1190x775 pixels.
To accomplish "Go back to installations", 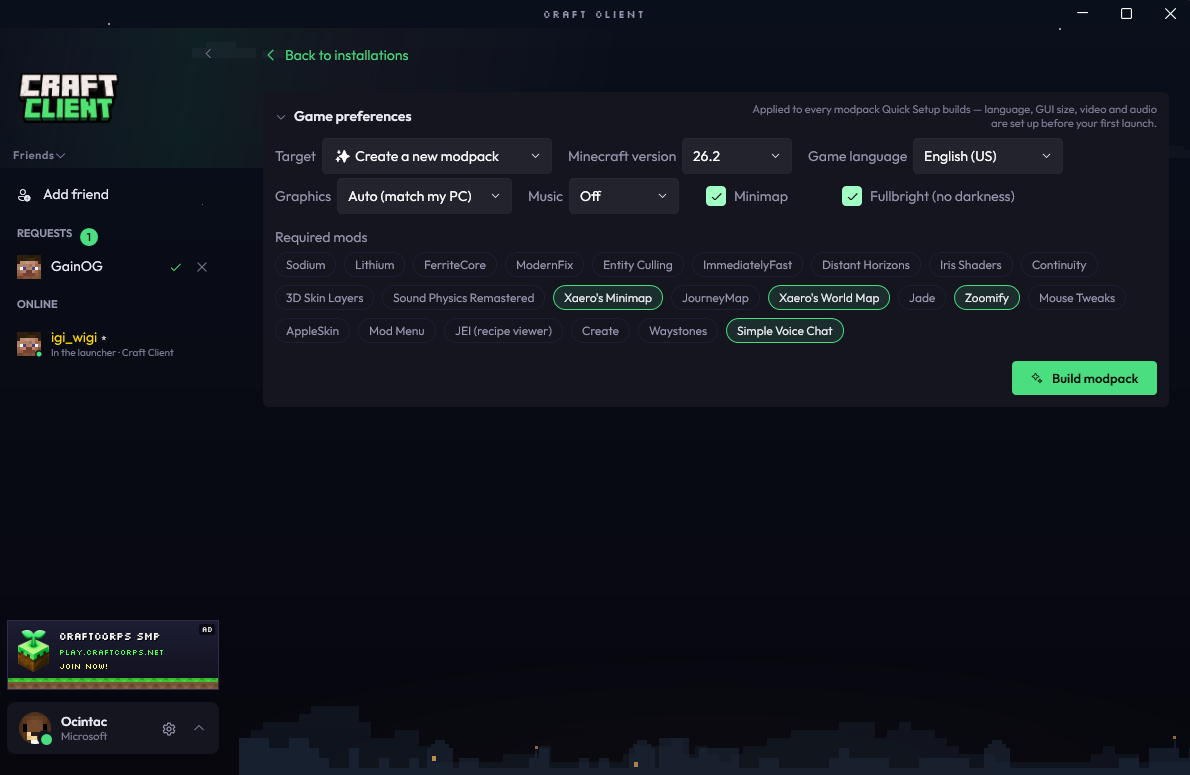I will pos(346,55).
